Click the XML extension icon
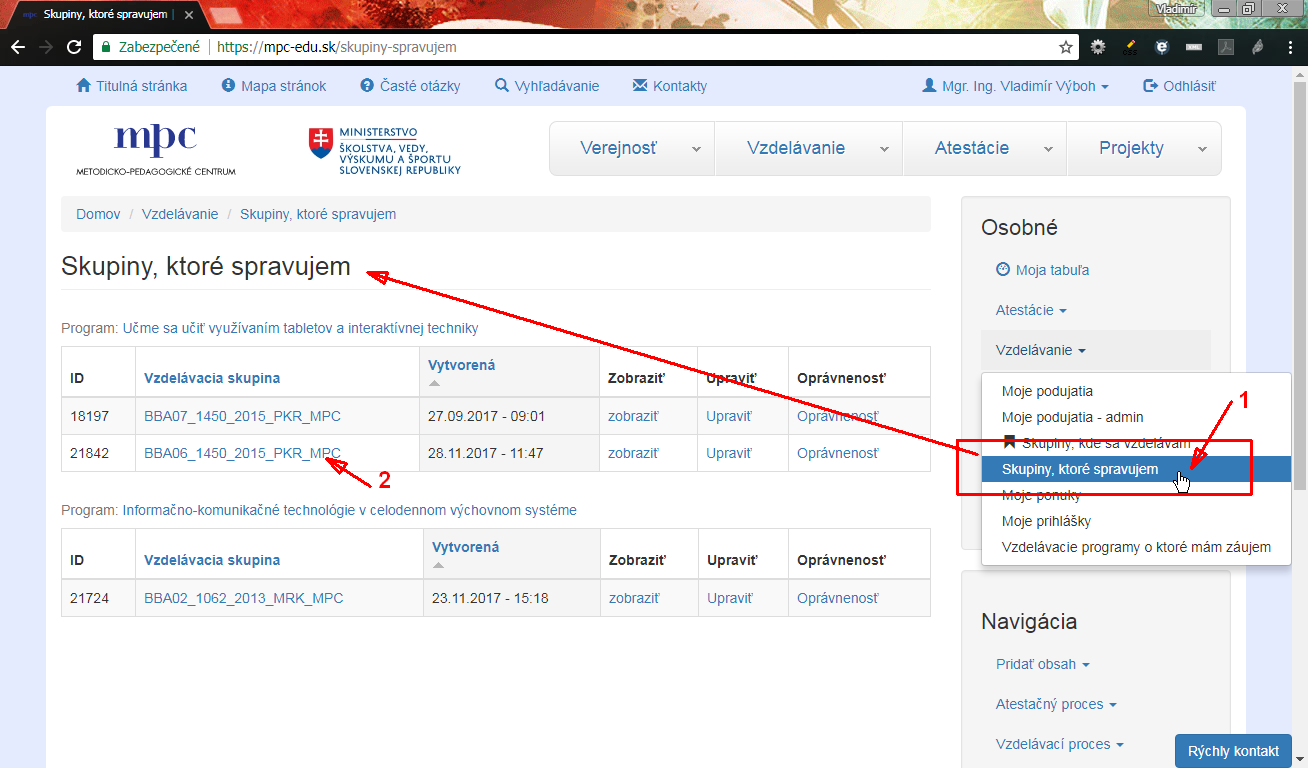Image resolution: width=1308 pixels, height=768 pixels. (x=1193, y=47)
